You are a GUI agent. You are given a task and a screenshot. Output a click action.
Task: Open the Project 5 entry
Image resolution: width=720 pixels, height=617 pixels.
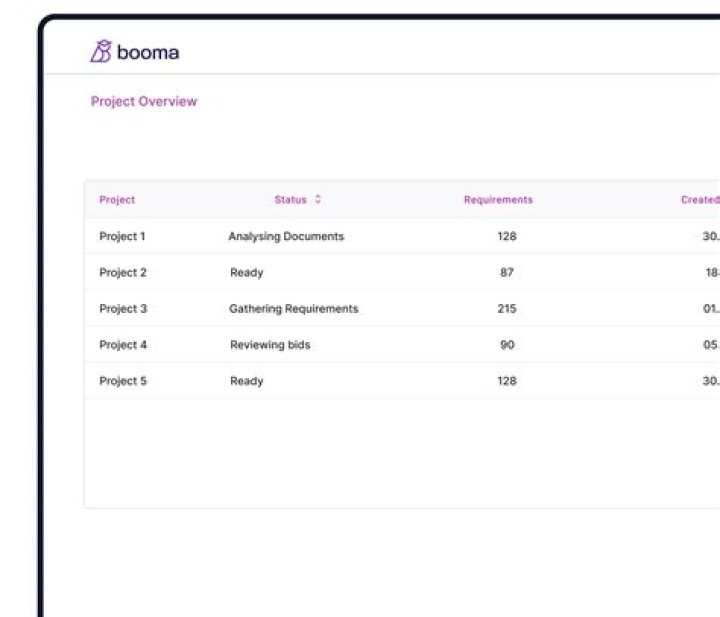122,381
